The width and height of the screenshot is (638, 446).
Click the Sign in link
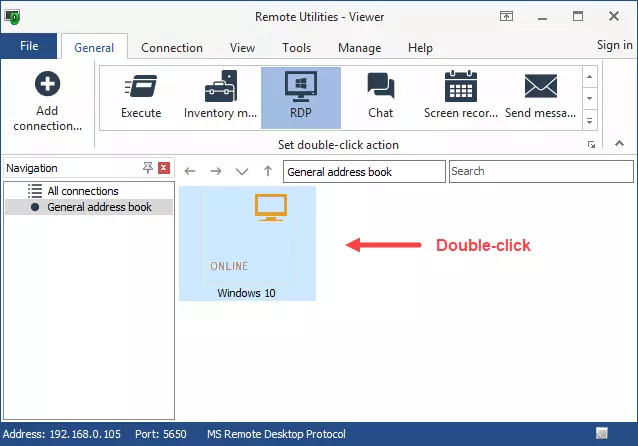pos(614,45)
